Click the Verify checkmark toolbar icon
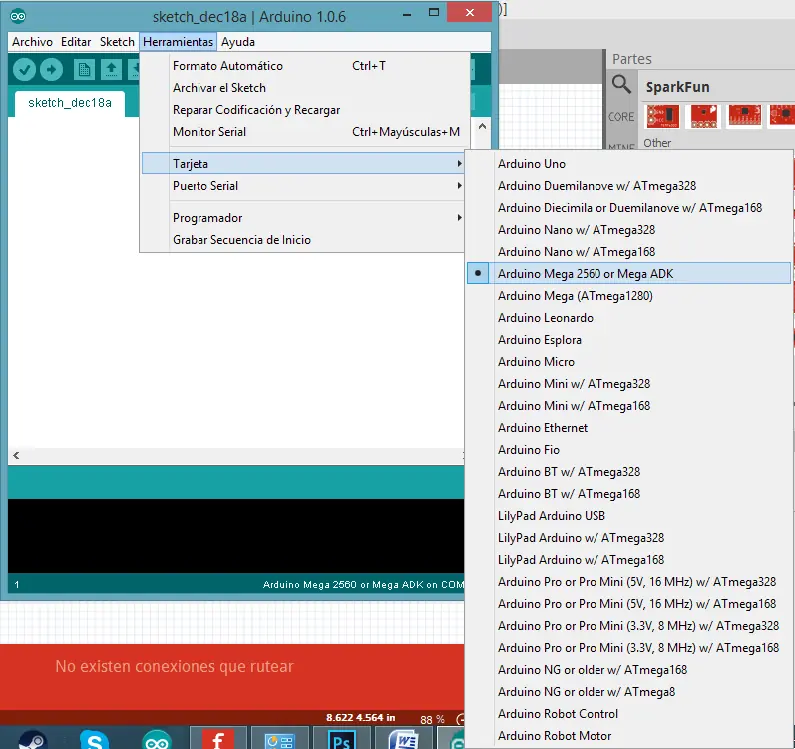The width and height of the screenshot is (795, 749). tap(24, 69)
